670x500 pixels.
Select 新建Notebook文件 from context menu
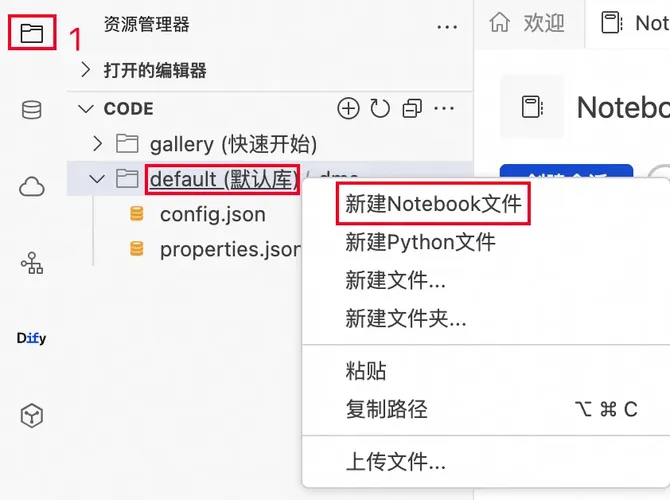pos(433,204)
